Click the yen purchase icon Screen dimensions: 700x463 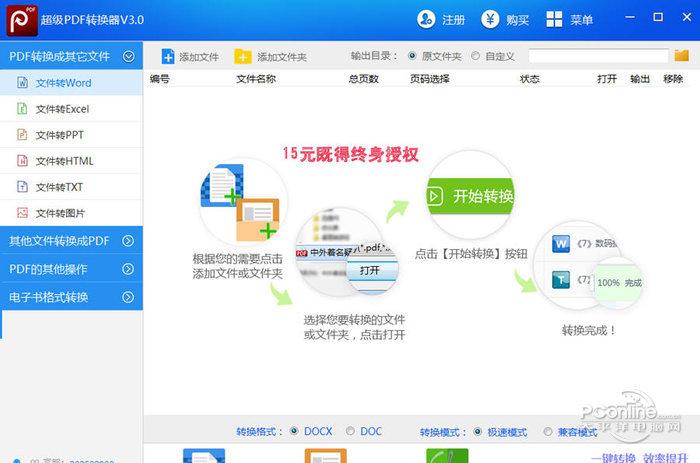click(490, 19)
